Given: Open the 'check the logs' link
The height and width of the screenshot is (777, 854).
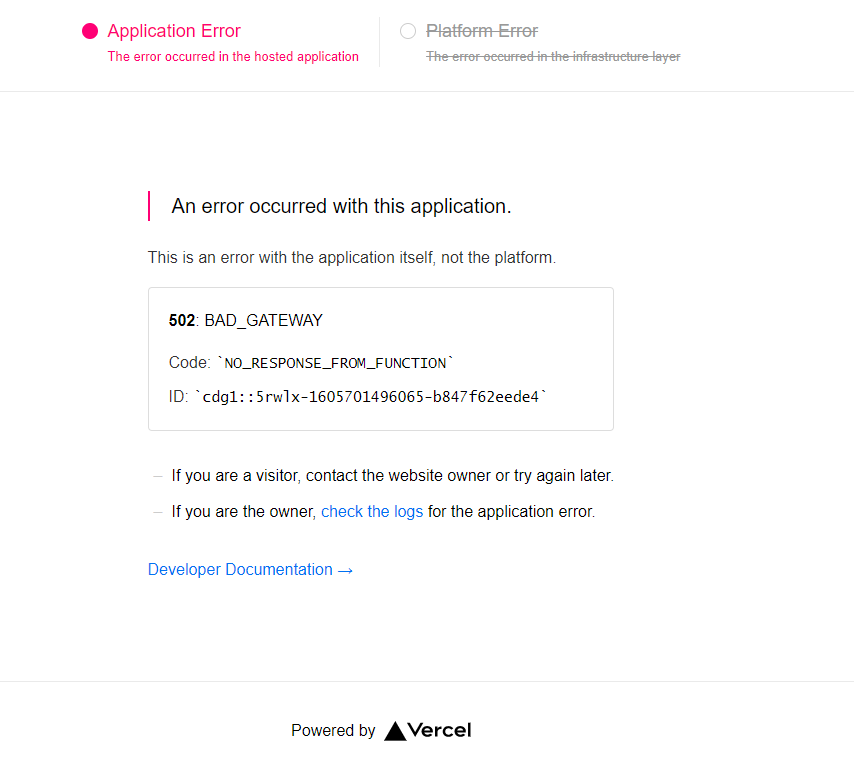Looking at the screenshot, I should point(372,511).
